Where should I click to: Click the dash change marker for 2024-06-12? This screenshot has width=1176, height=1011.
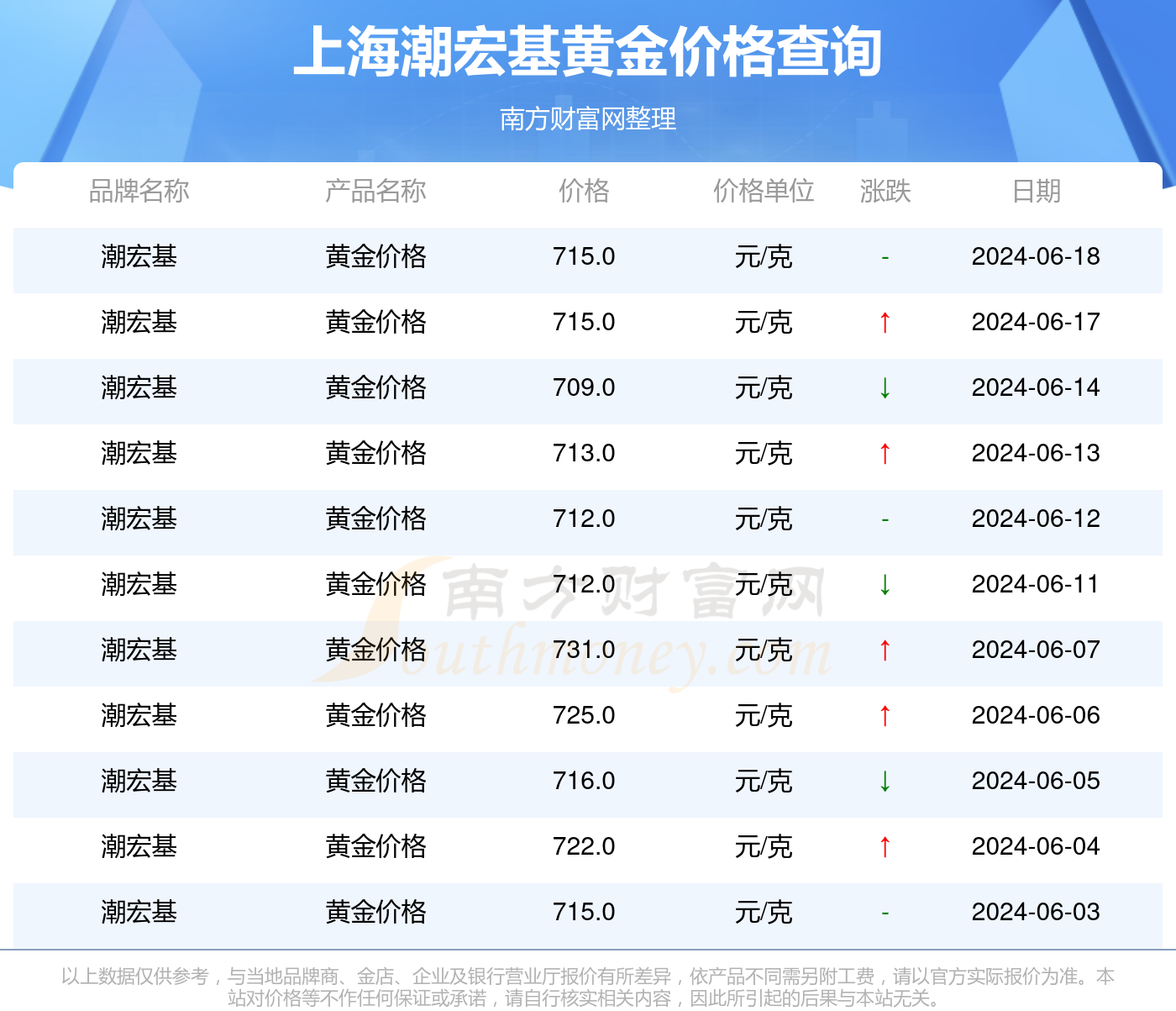(x=885, y=519)
